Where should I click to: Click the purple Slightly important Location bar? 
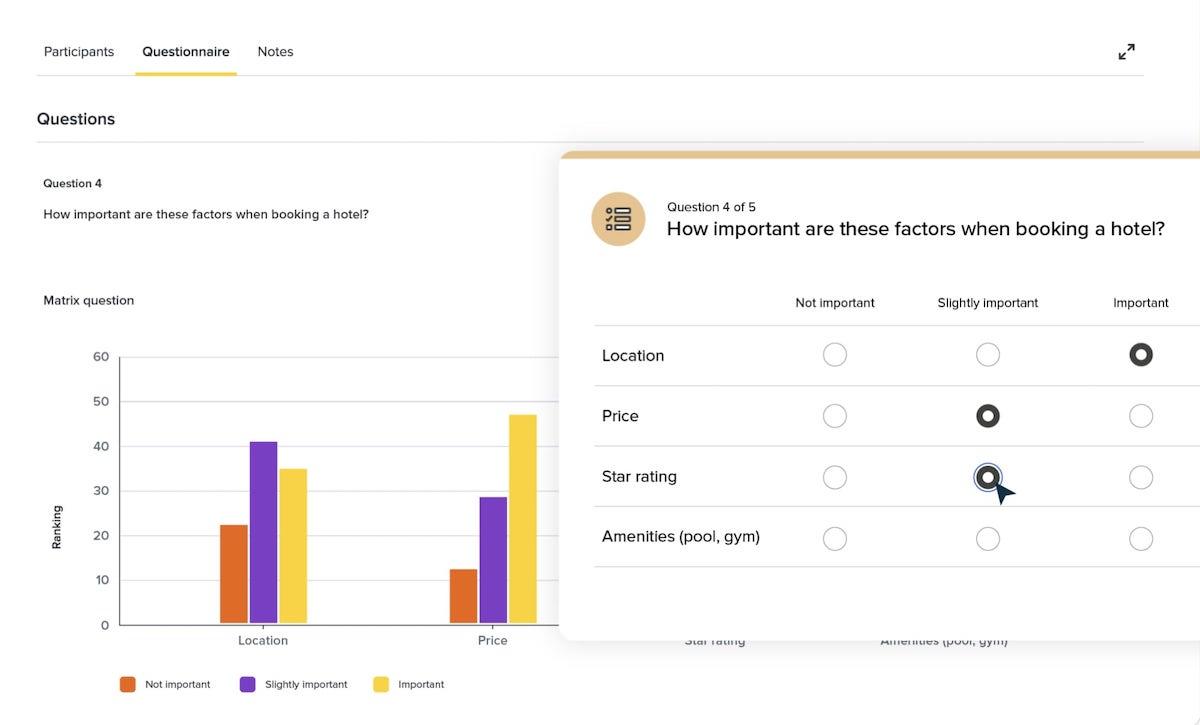[263, 532]
